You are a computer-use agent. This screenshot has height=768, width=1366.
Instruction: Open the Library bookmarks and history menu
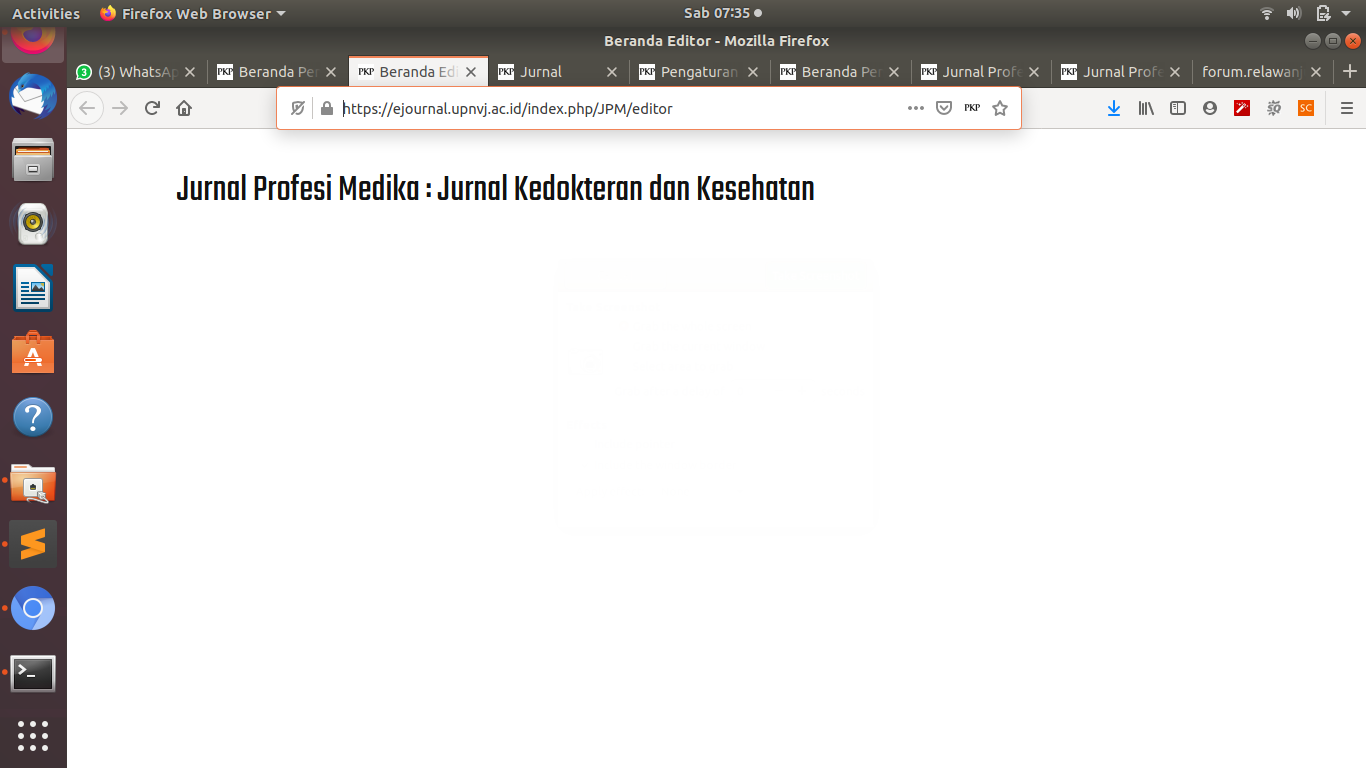1146,108
